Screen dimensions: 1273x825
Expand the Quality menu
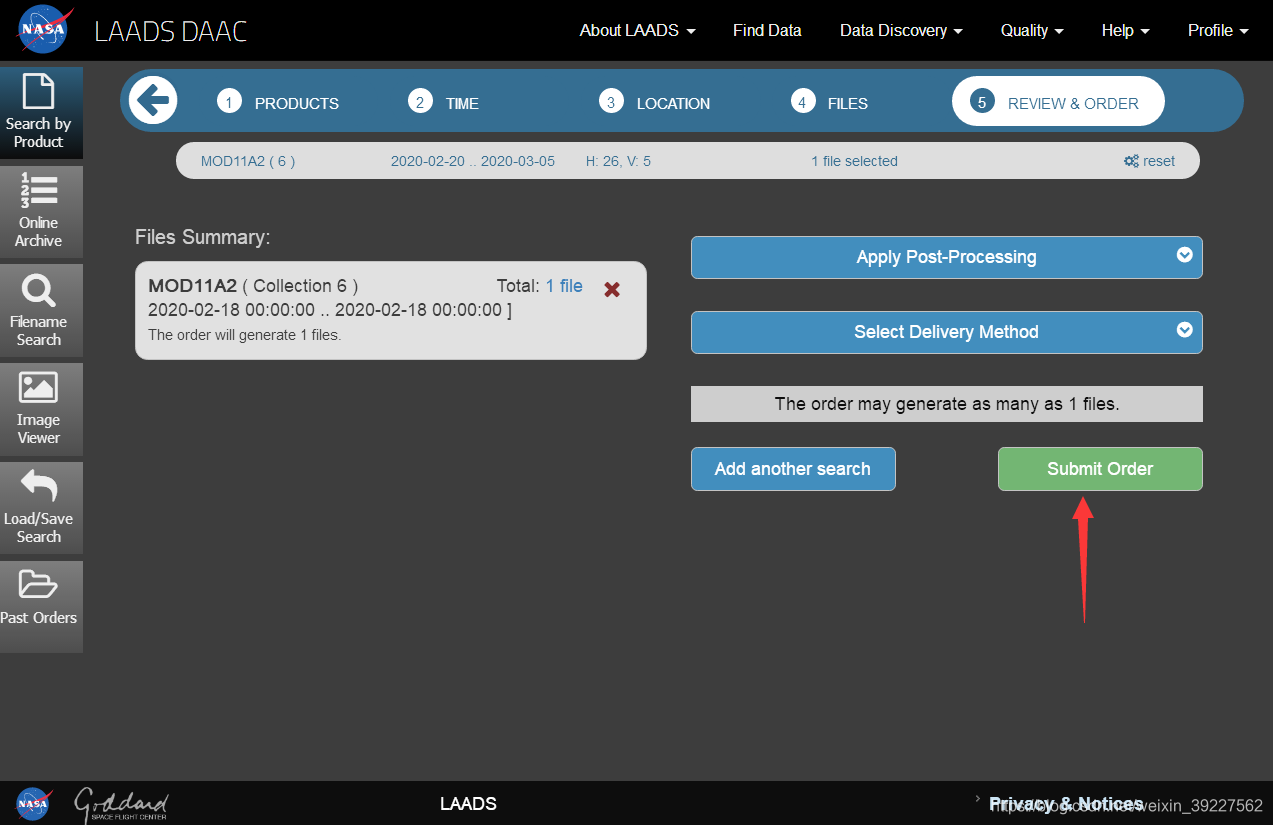1032,30
